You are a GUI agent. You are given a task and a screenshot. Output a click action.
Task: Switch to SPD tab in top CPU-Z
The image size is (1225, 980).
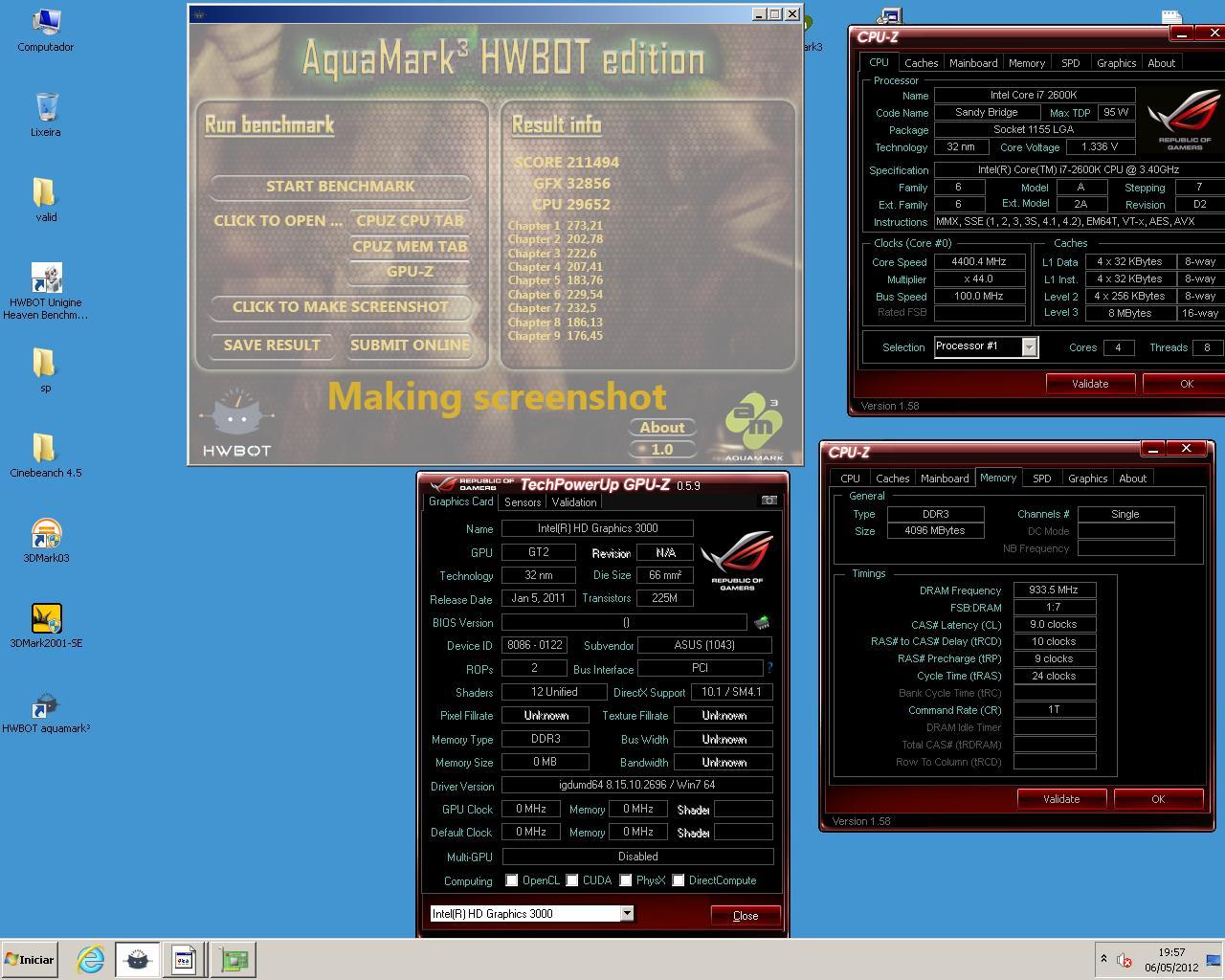(x=1070, y=63)
